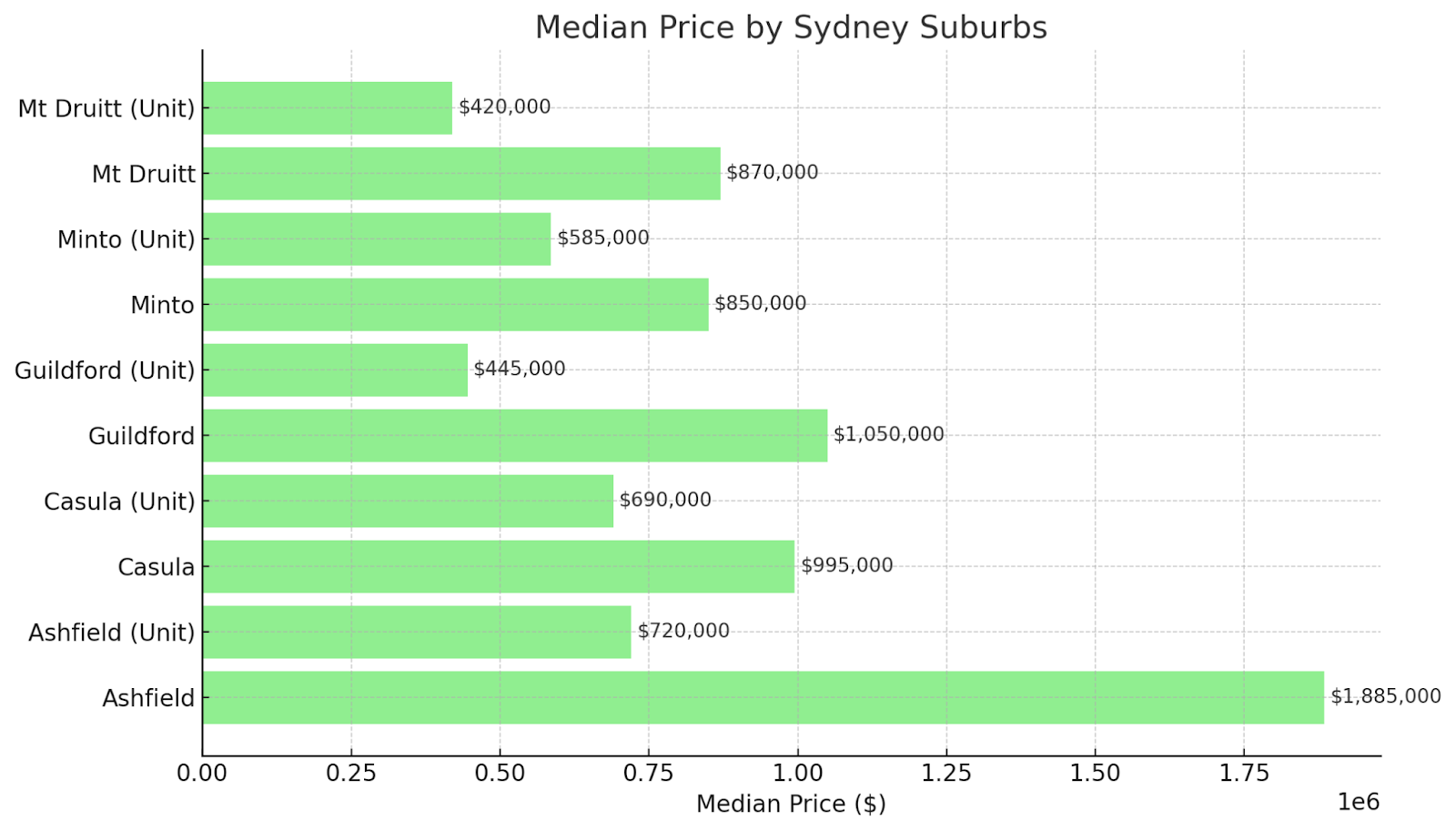Click the green bar with the $420,000 label
Screen dimensions: 1456x831
[x=328, y=108]
